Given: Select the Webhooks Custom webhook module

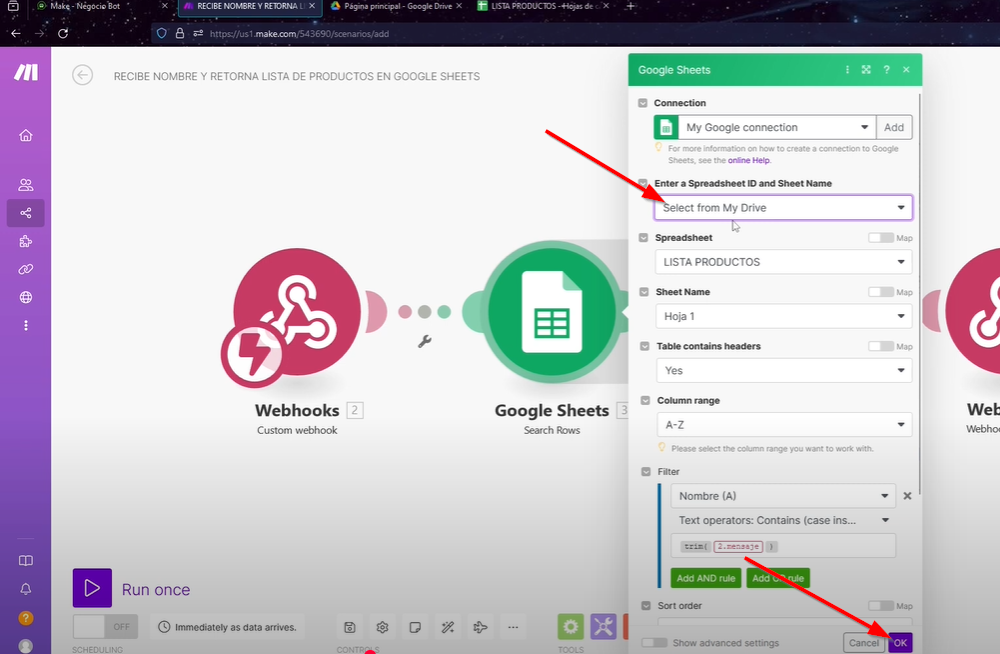Looking at the screenshot, I should tap(297, 313).
